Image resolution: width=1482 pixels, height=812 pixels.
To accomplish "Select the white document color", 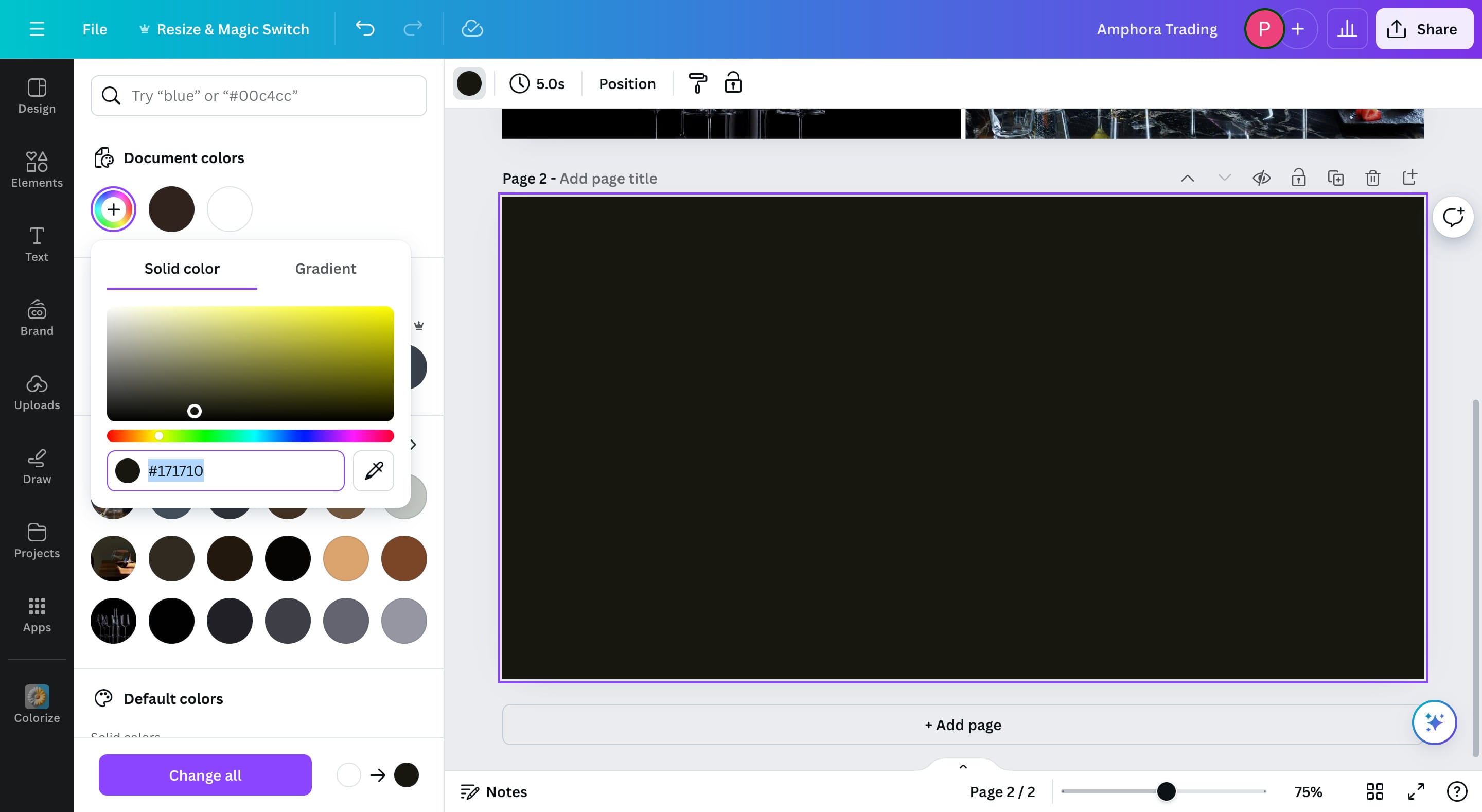I will tap(230, 209).
